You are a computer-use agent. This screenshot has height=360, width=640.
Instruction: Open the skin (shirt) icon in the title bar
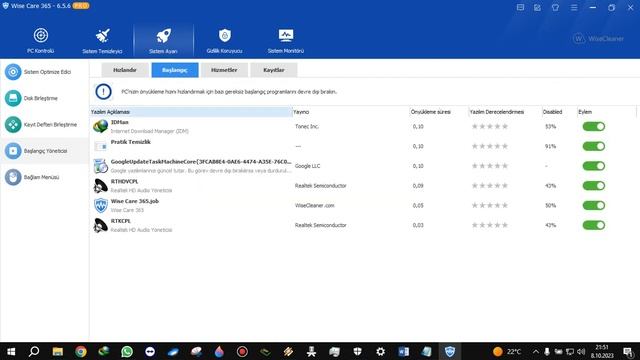[x=556, y=7]
